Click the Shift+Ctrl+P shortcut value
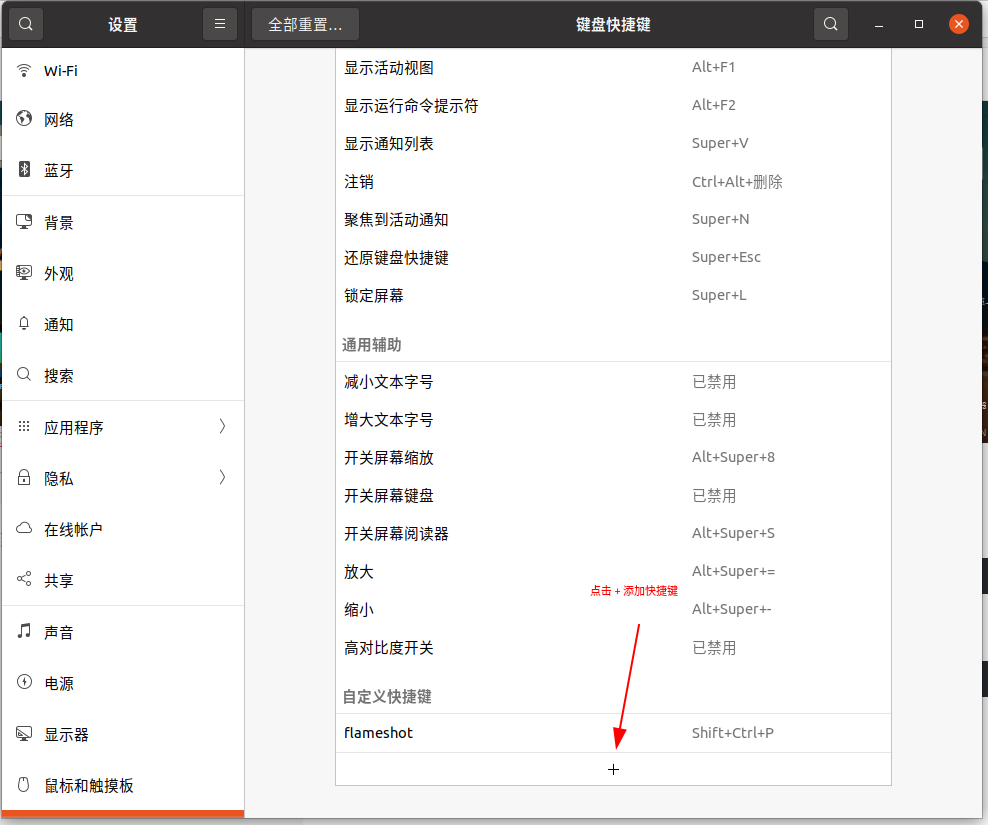Viewport: 988px width, 825px height. [732, 733]
